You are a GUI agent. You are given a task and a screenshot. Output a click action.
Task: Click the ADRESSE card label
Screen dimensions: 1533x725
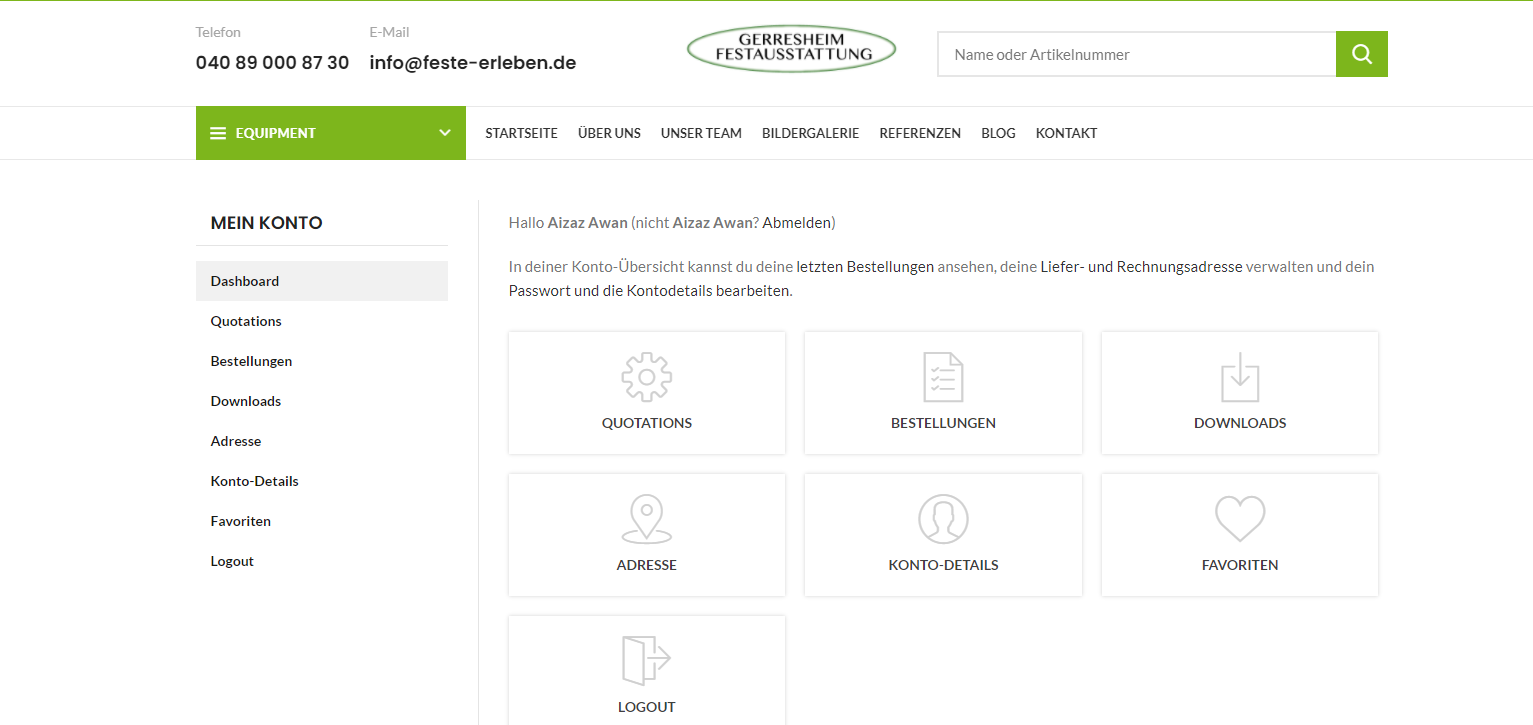tap(647, 565)
